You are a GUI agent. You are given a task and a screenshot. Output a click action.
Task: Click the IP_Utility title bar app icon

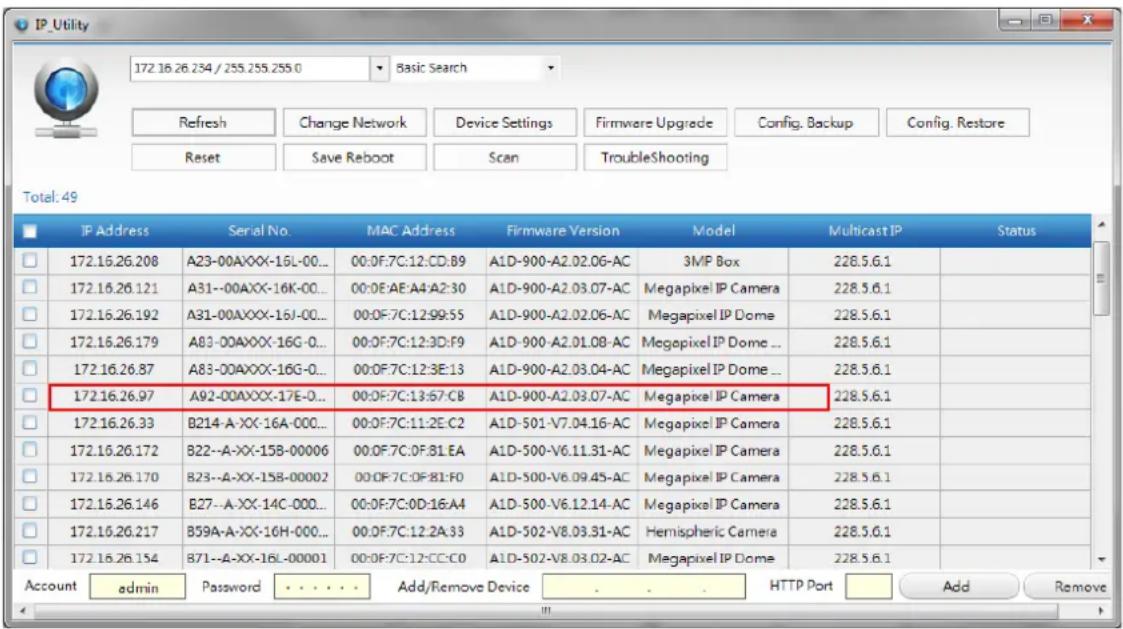pos(22,25)
